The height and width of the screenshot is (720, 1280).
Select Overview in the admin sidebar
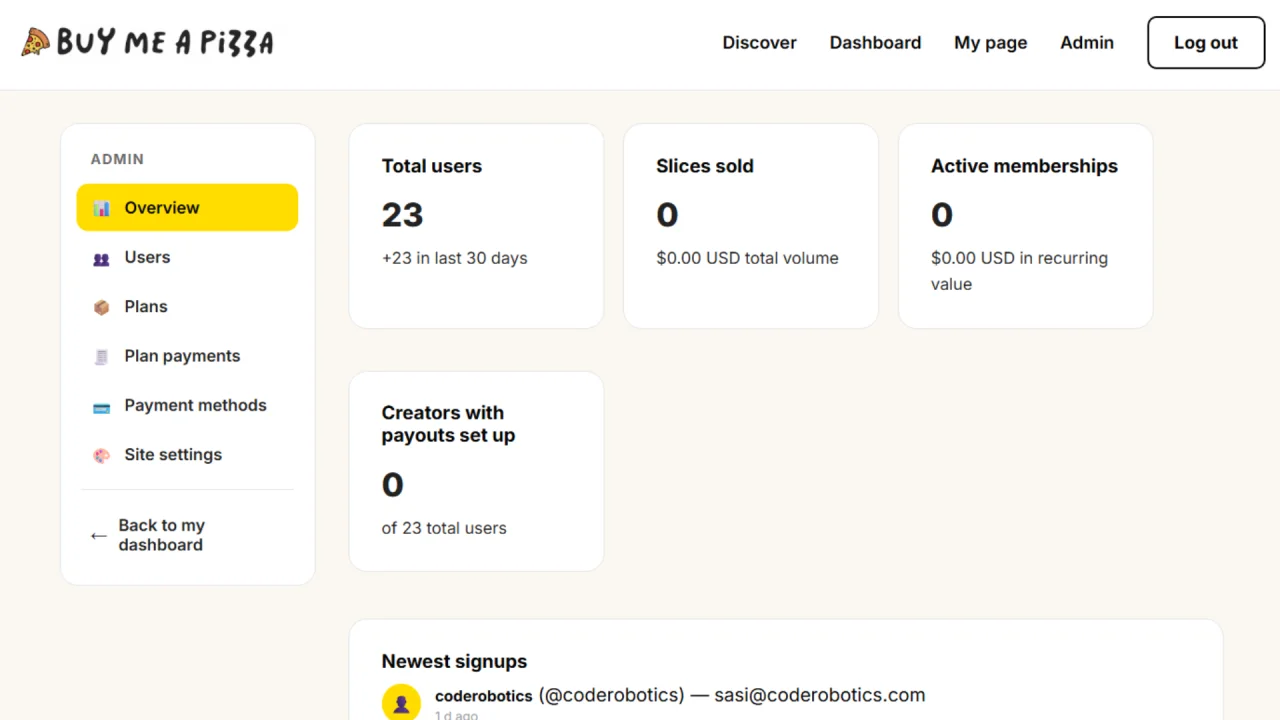pos(187,207)
